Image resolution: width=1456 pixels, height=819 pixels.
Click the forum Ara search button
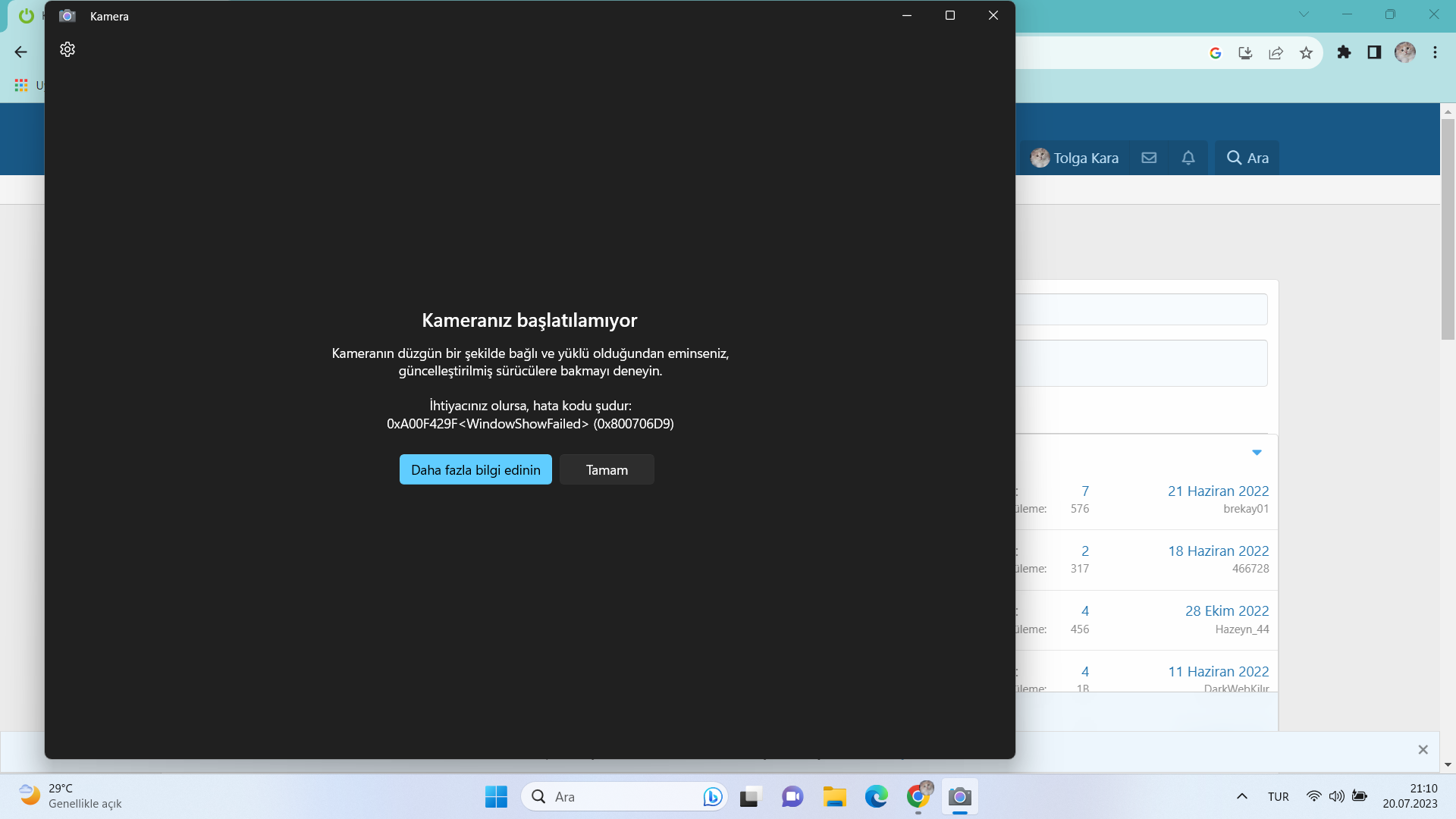point(1247,158)
